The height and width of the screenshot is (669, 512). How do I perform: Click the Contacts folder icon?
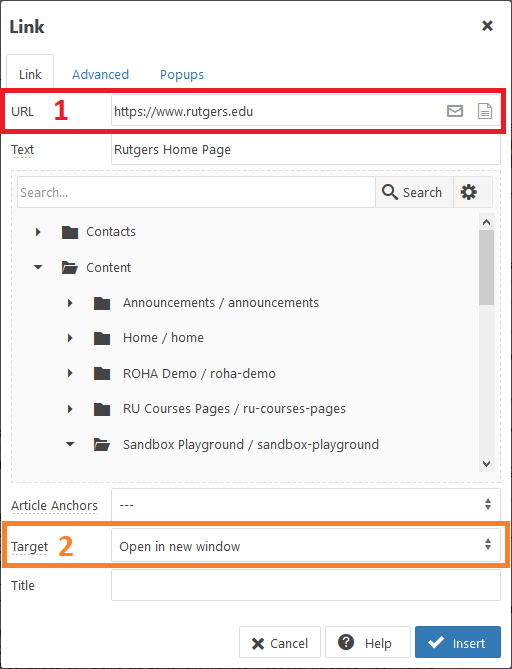[70, 232]
